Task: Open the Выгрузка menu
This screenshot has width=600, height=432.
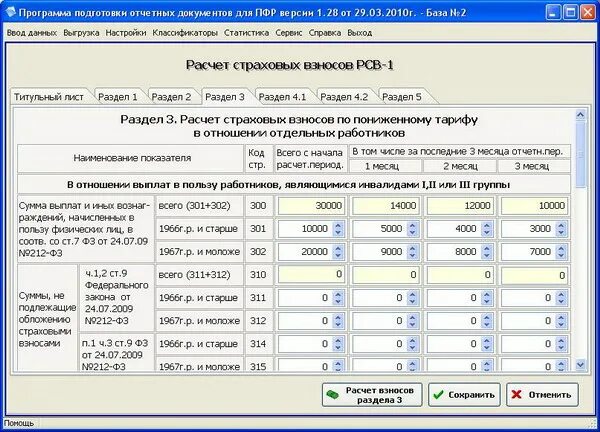Action: point(81,33)
